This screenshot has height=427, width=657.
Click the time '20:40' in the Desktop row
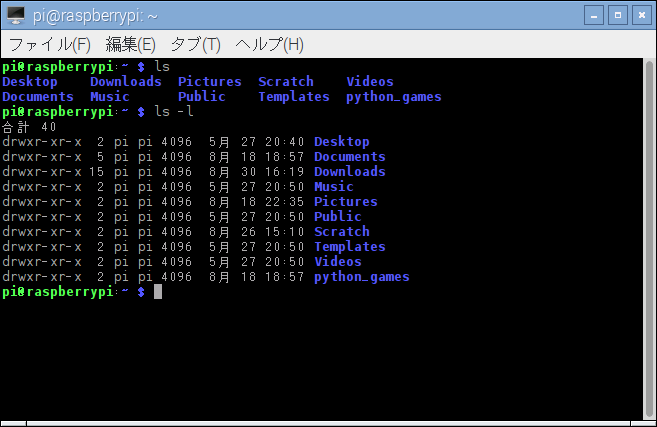click(285, 142)
